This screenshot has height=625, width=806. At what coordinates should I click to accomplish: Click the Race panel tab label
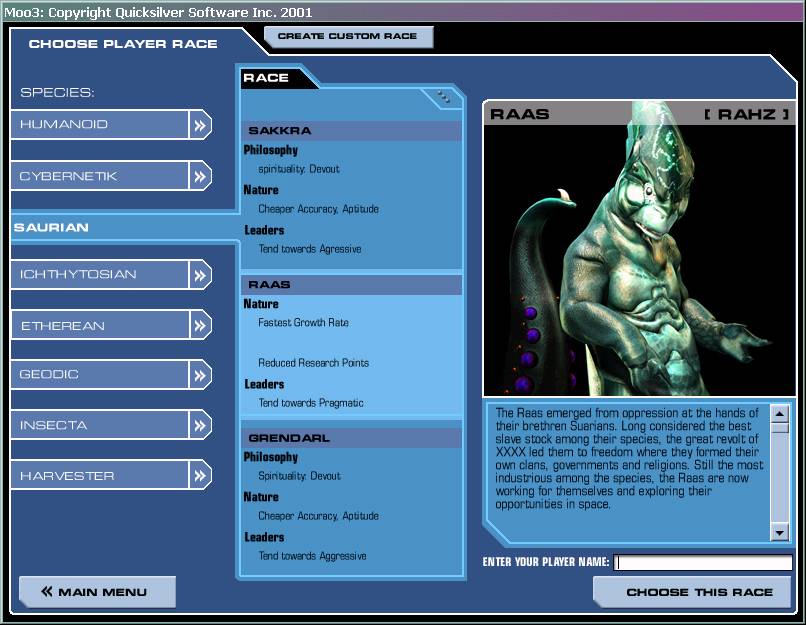click(x=266, y=78)
